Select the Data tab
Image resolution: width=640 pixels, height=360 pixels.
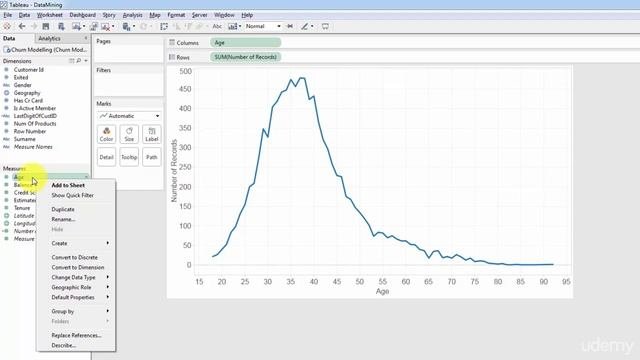tap(9, 38)
